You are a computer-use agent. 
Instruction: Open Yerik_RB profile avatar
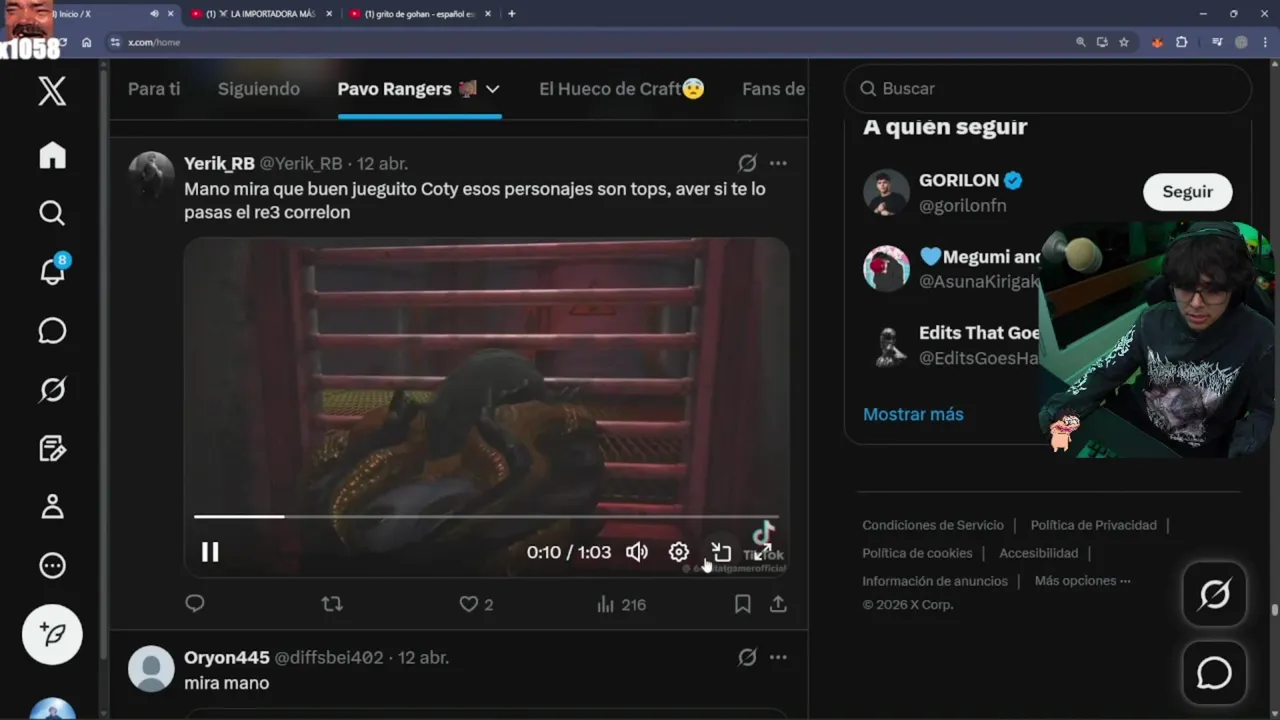coord(152,175)
